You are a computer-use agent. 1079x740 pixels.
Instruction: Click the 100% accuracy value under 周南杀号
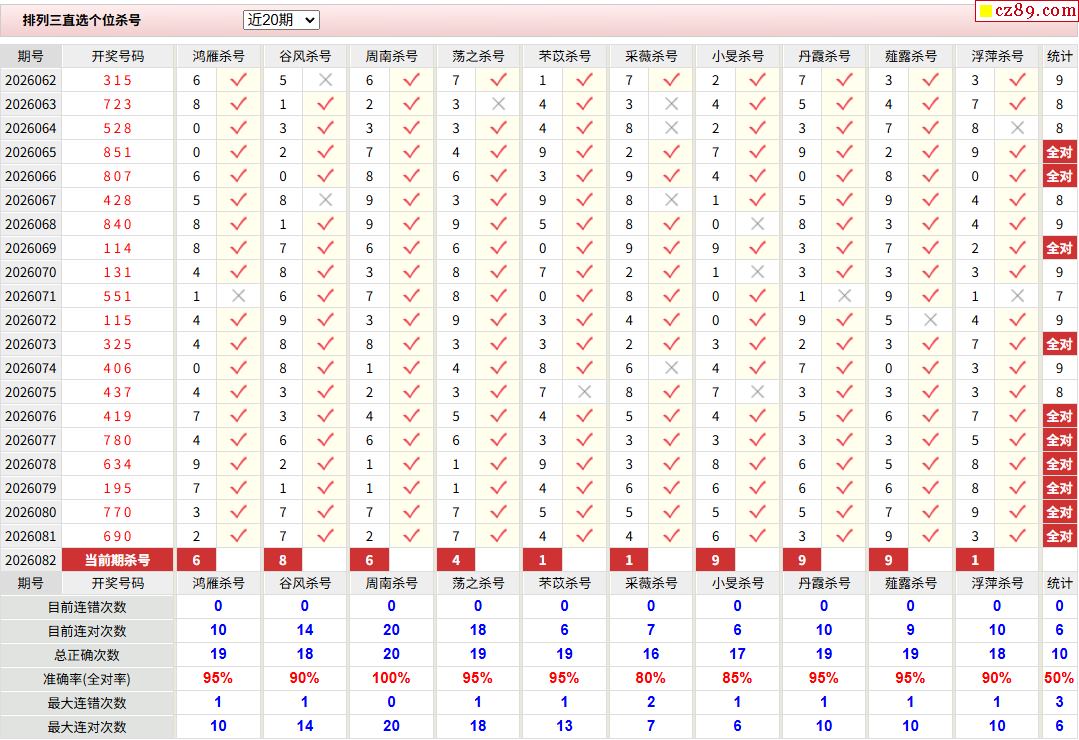391,678
